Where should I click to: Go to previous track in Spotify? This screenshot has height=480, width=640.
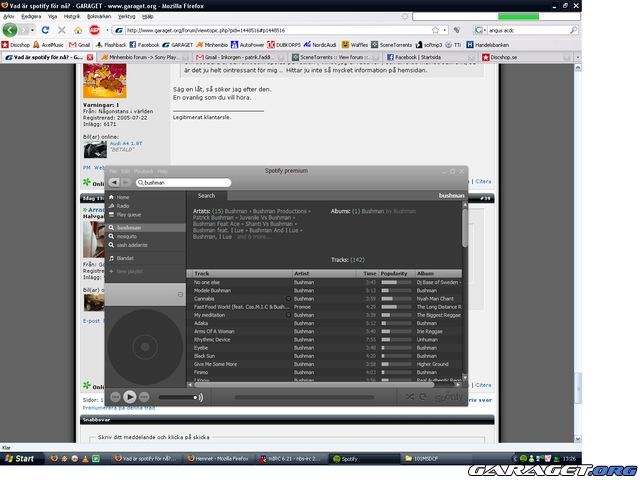pos(114,397)
